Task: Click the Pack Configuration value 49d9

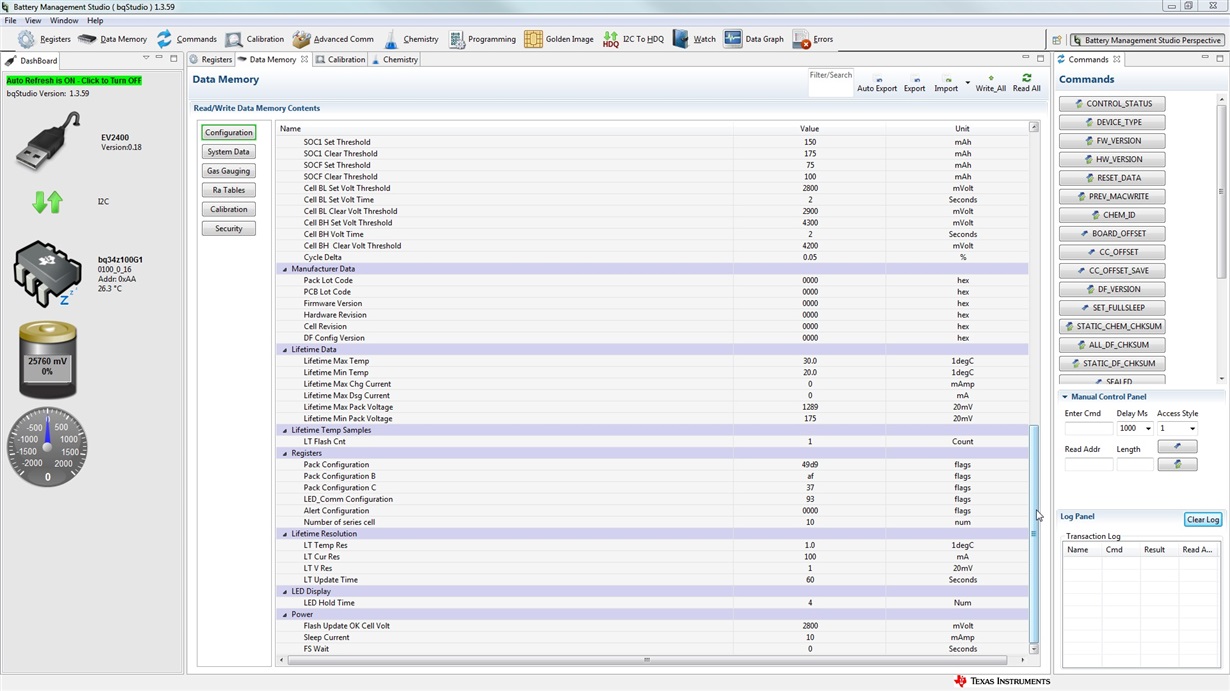Action: coord(809,465)
